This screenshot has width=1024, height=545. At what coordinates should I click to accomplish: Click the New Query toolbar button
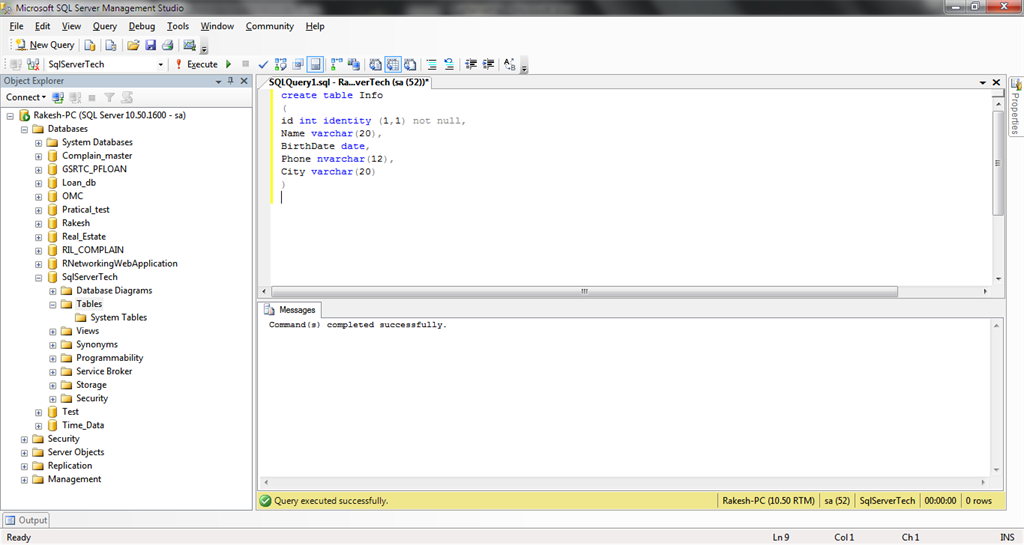[44, 45]
